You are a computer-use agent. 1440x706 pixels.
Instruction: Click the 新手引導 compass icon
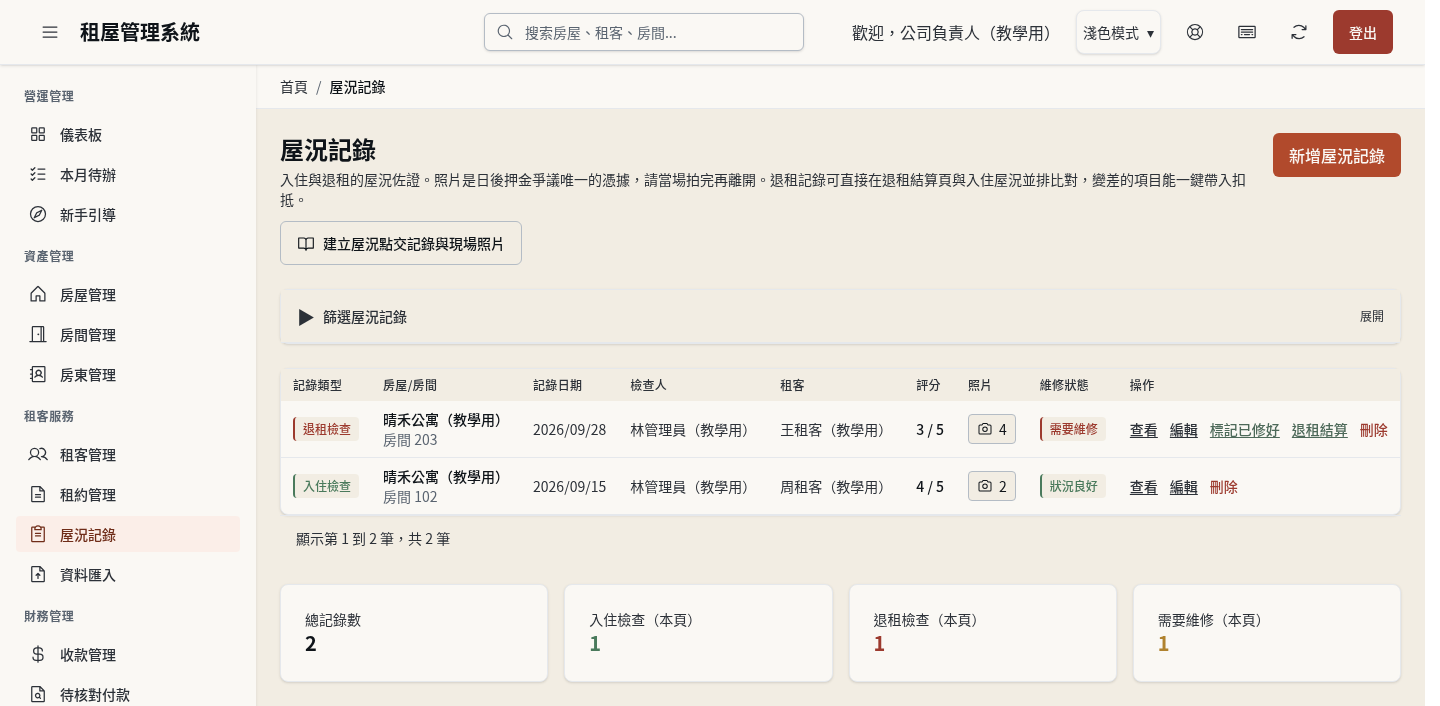[x=38, y=214]
